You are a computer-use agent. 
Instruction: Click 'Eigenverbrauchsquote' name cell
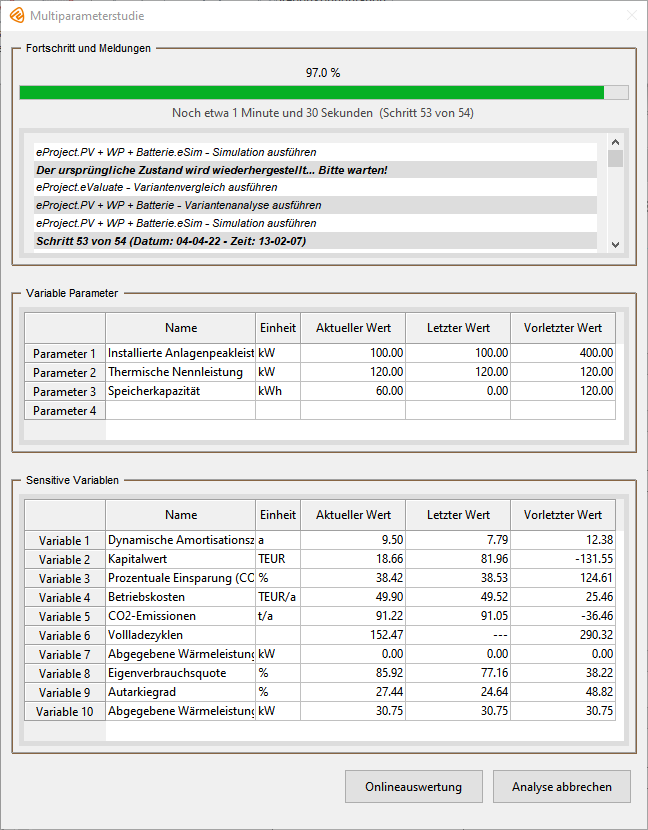181,673
